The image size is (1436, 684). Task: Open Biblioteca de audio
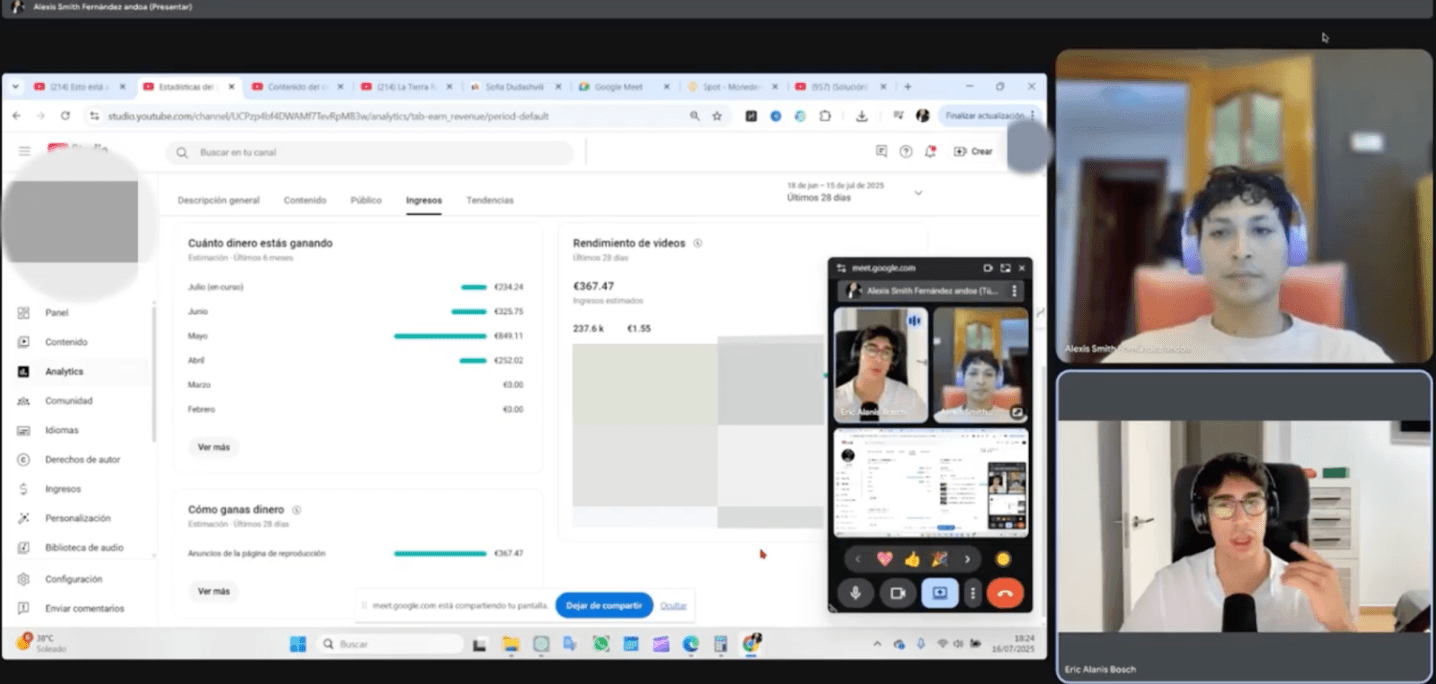(x=84, y=548)
